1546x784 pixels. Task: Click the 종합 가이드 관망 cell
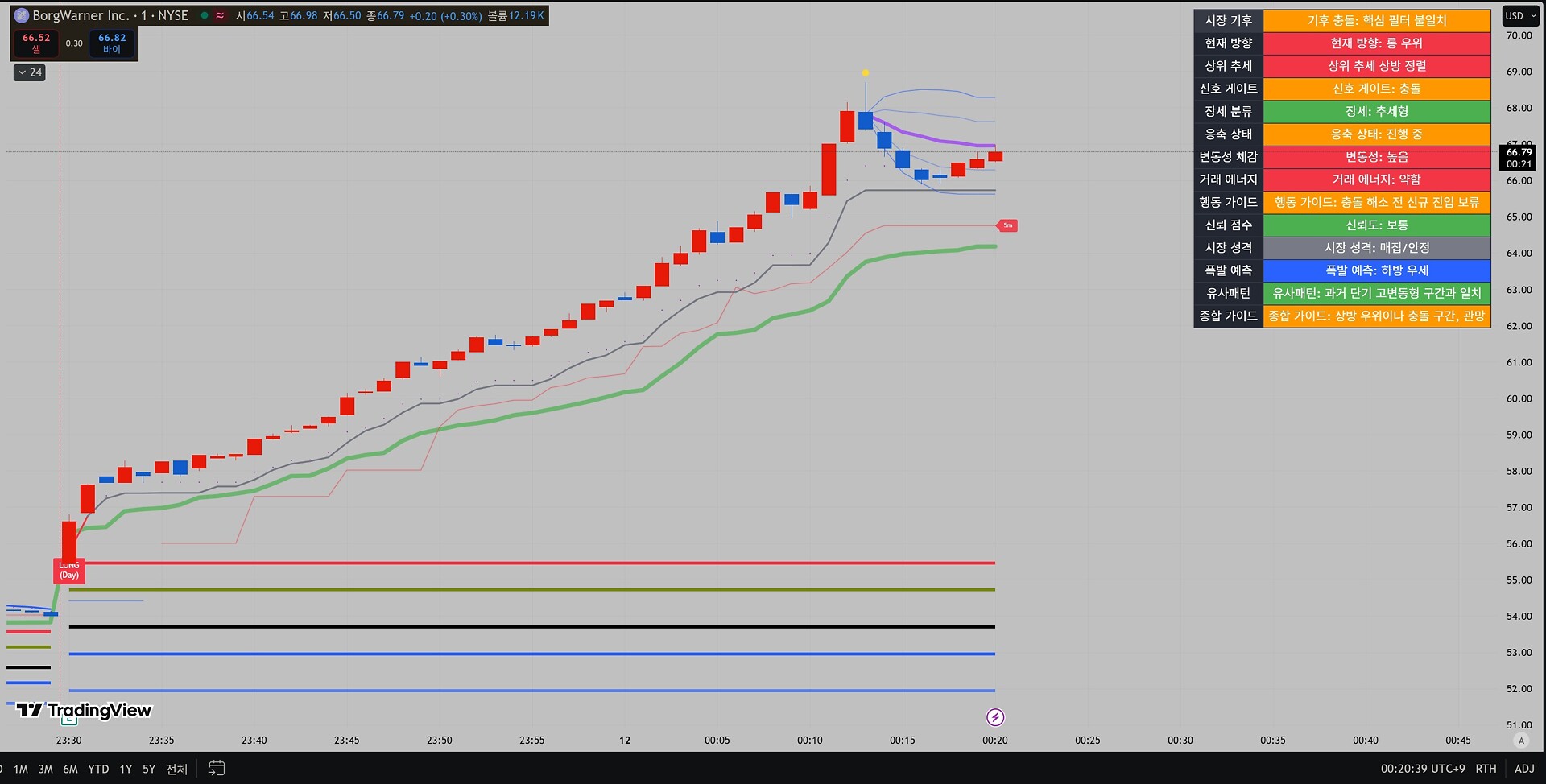tap(1377, 316)
